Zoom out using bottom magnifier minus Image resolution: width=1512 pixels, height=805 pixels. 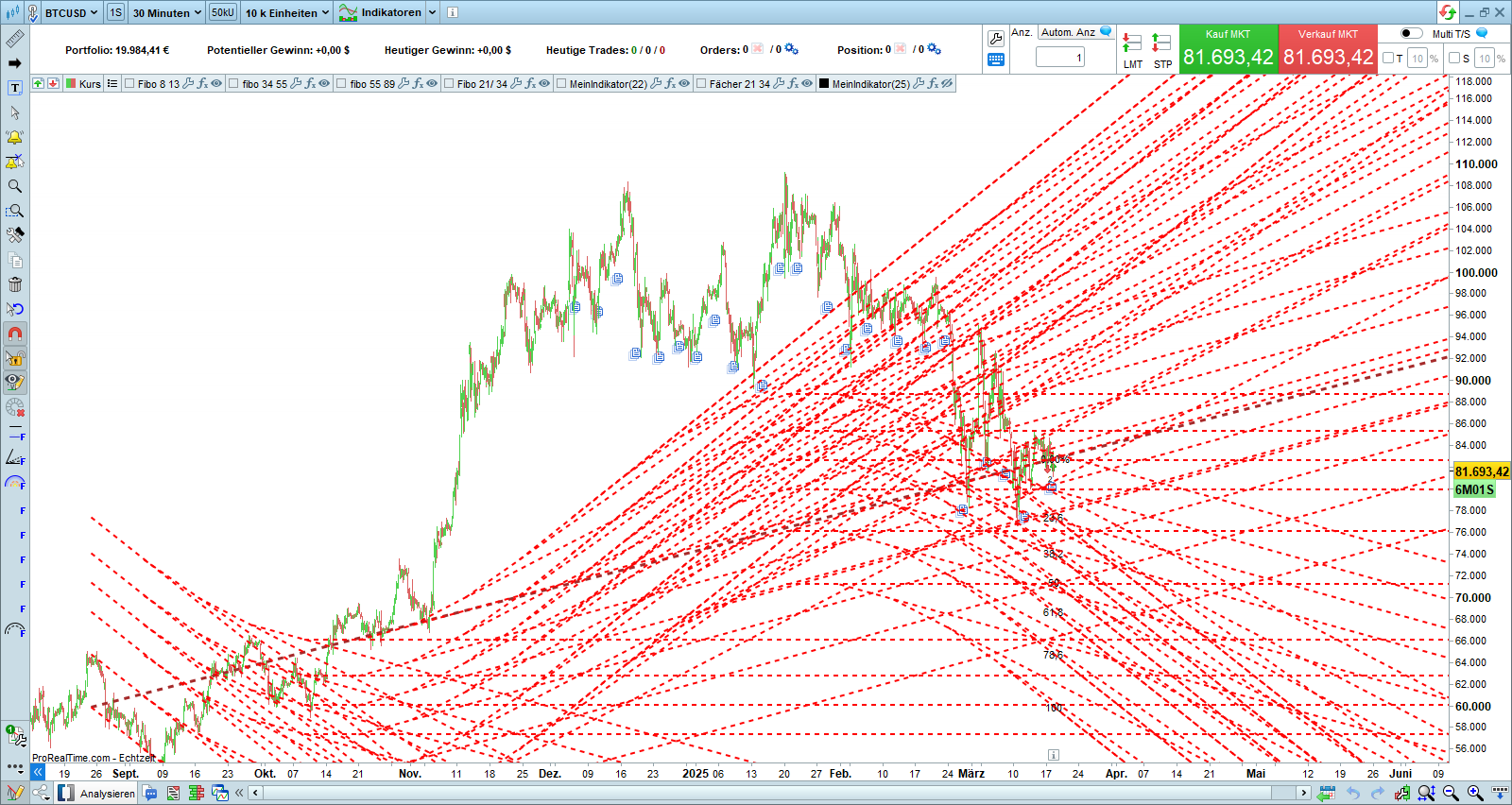(x=1451, y=794)
